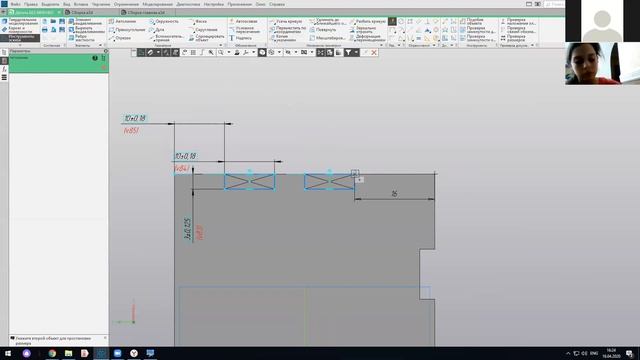Viewport: 640px width, 360px height.
Task: Open Windows Start menu
Action: pyautogui.click(x=8, y=353)
